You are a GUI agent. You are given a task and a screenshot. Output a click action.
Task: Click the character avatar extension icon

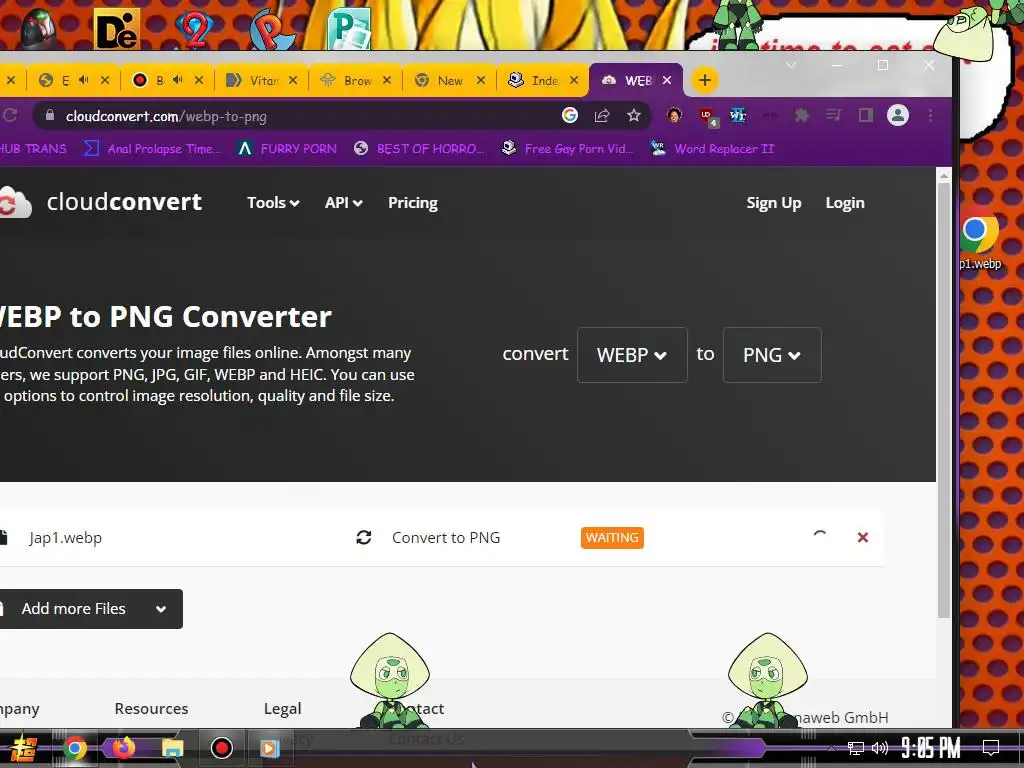pos(674,116)
